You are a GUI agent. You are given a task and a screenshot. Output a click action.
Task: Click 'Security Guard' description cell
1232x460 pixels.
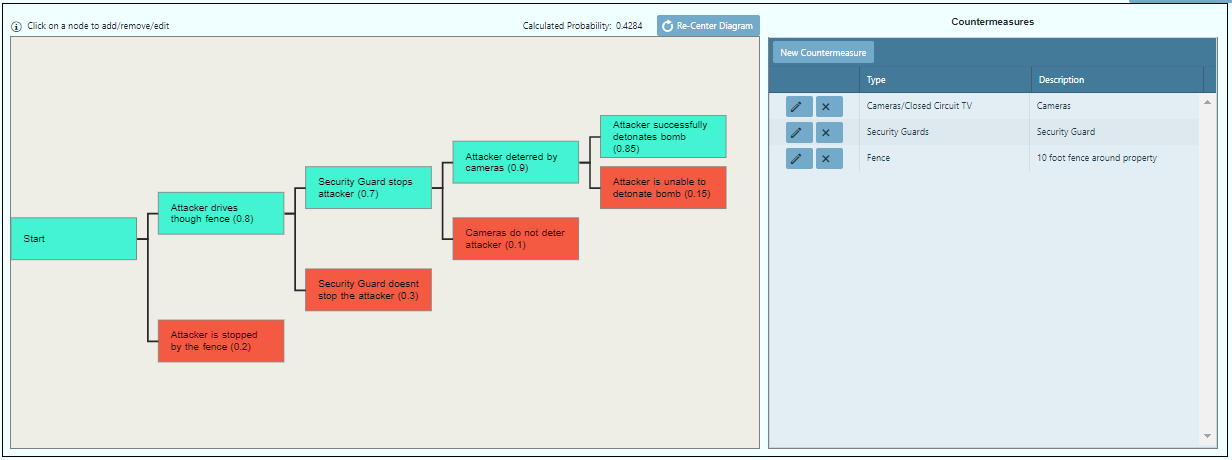click(x=1116, y=132)
